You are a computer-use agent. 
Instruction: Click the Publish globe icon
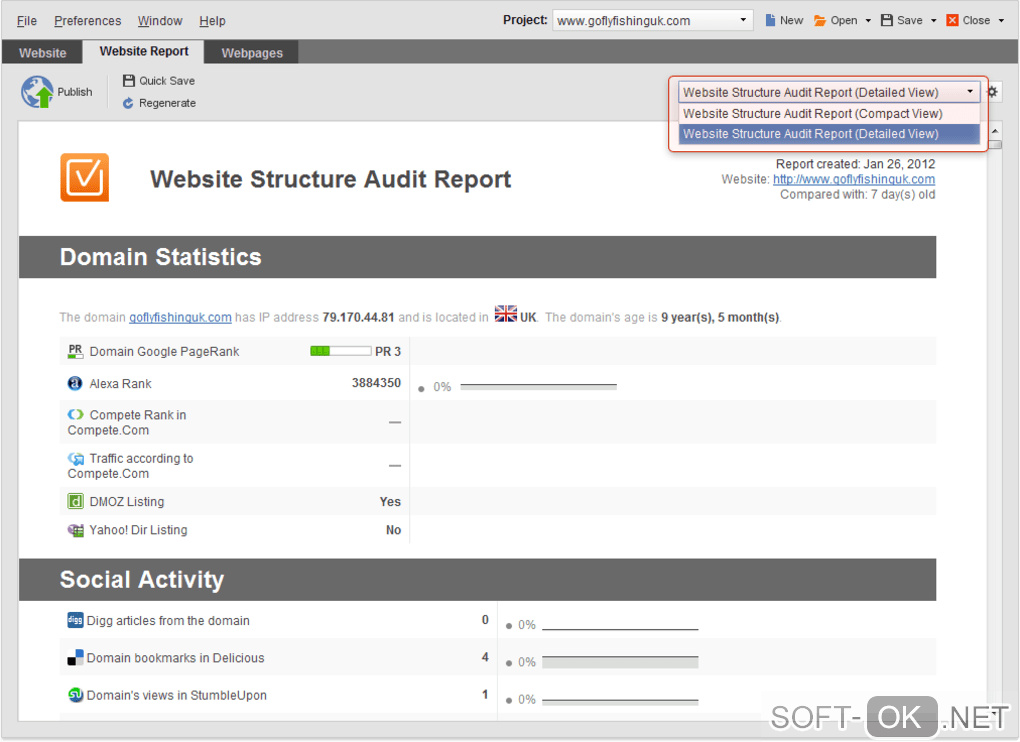pyautogui.click(x=37, y=92)
